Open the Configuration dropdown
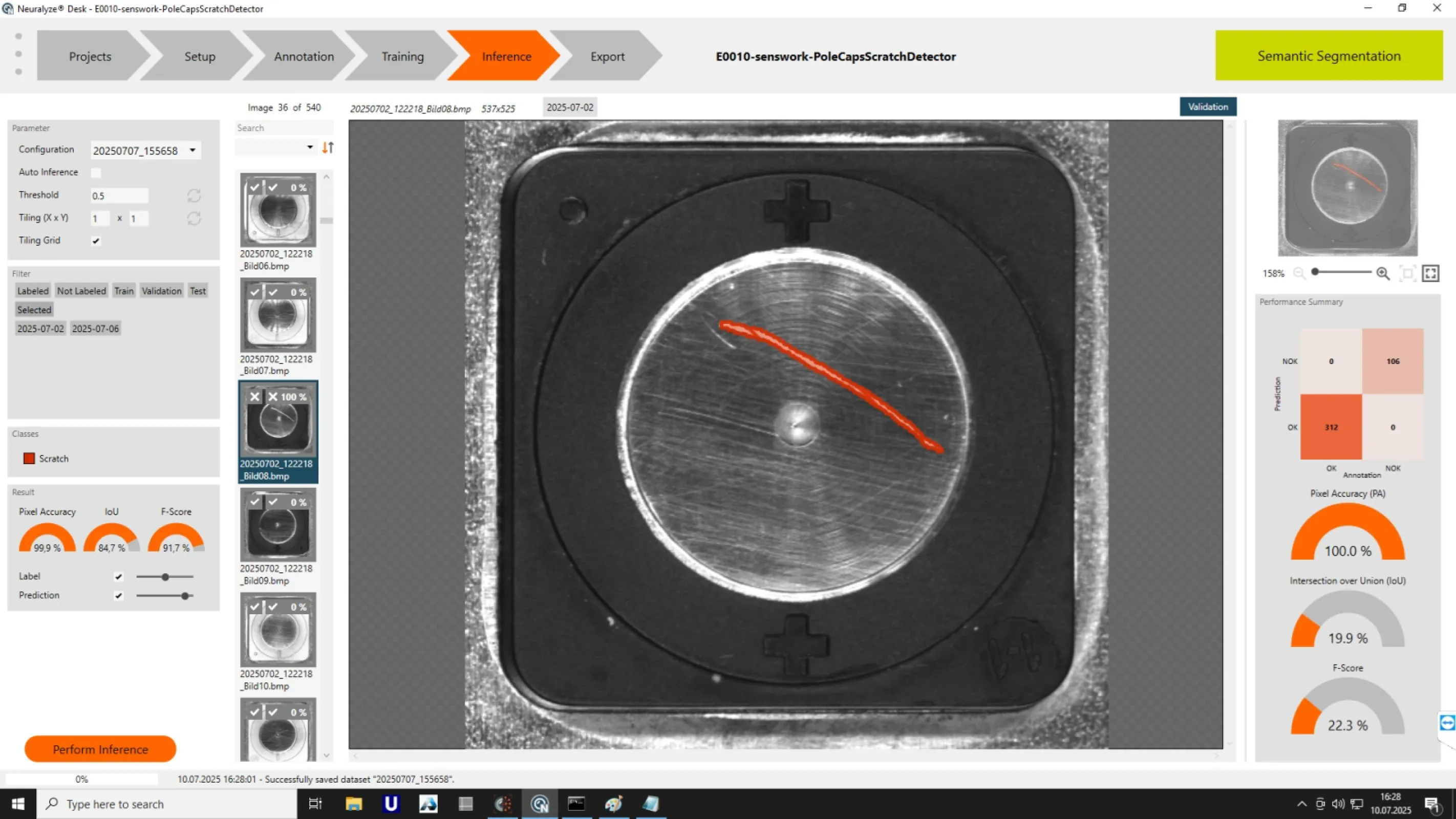This screenshot has width=1456, height=819. (192, 150)
